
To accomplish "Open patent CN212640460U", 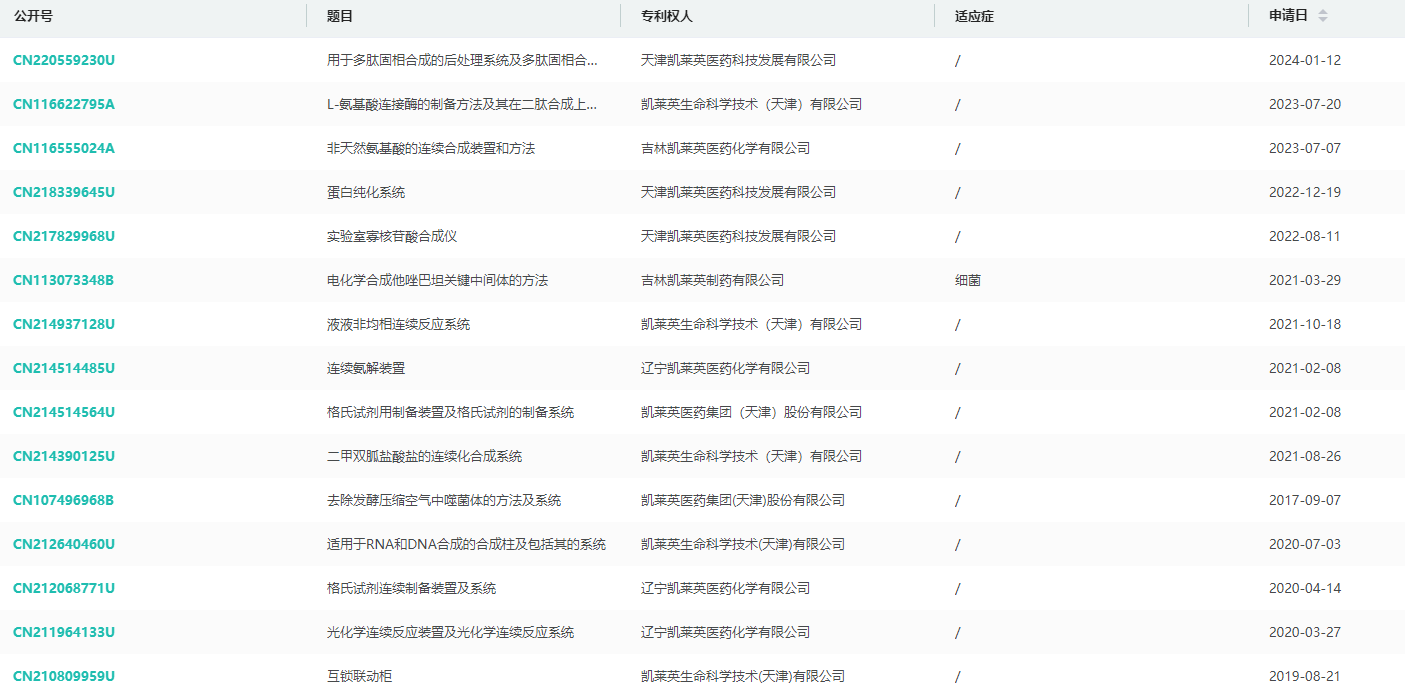I will (64, 544).
